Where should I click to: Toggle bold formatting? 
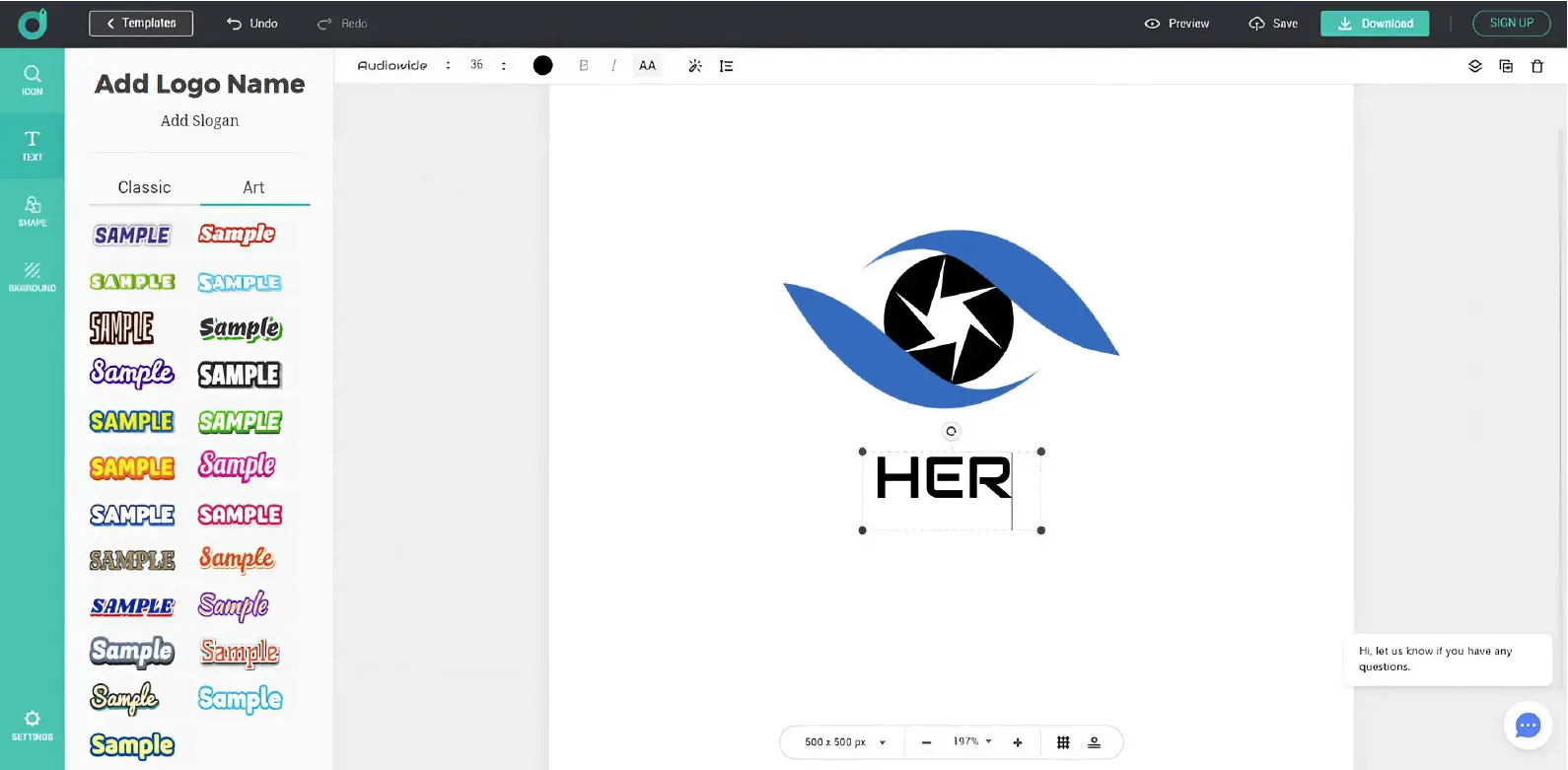pos(584,66)
